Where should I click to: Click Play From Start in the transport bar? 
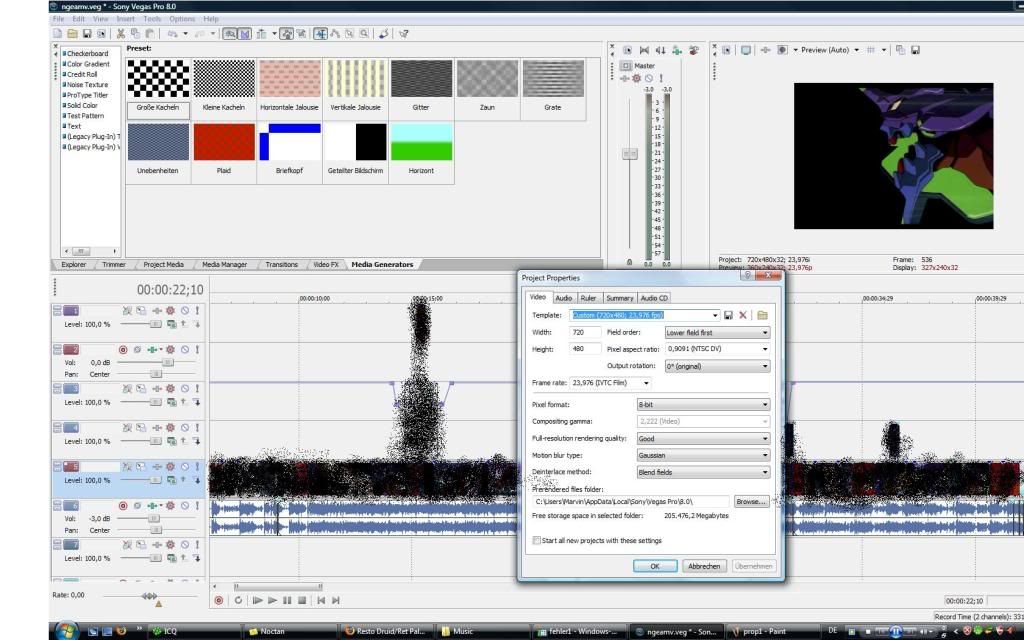tap(257, 600)
